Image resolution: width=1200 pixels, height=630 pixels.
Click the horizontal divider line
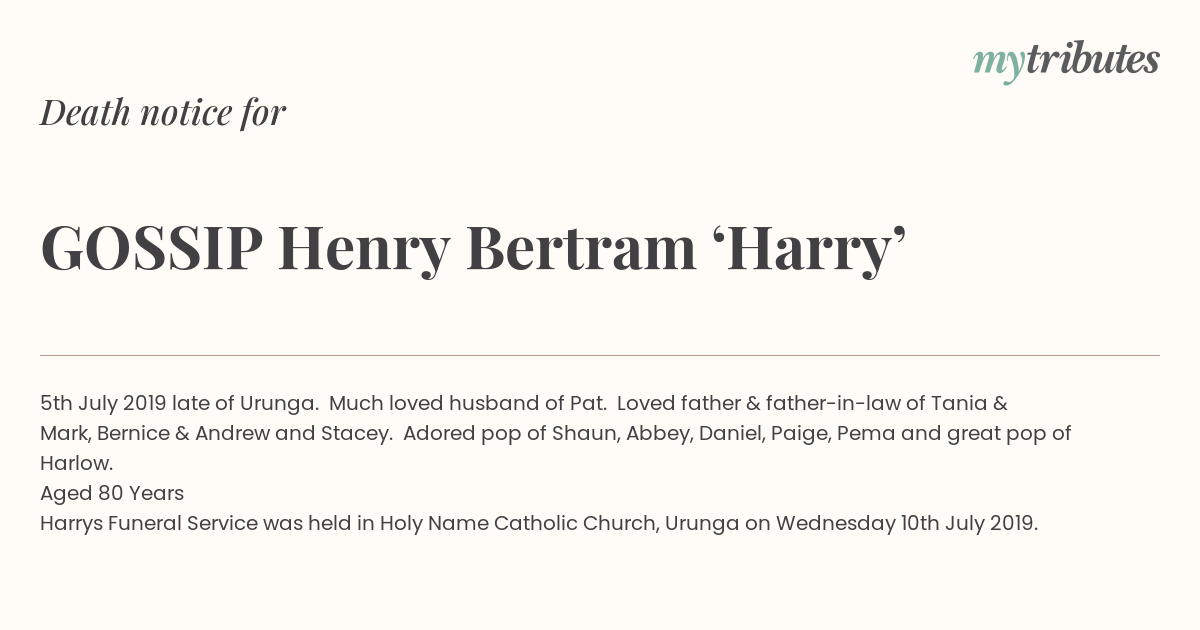600,355
